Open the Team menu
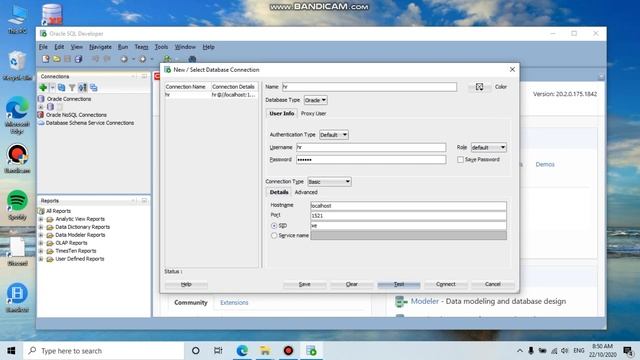The image size is (640, 360). [141, 47]
